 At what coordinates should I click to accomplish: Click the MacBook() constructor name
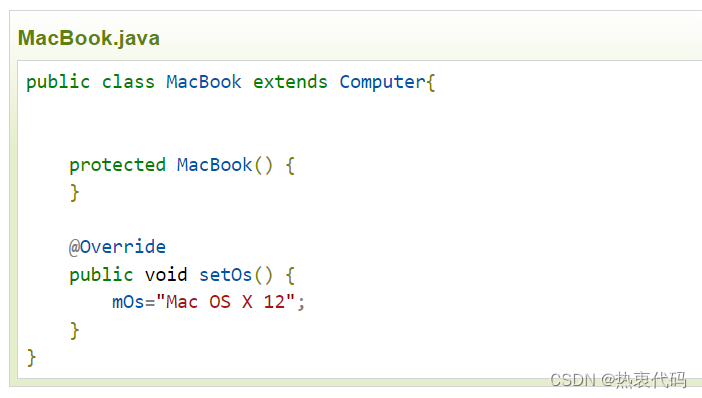[x=214, y=165]
